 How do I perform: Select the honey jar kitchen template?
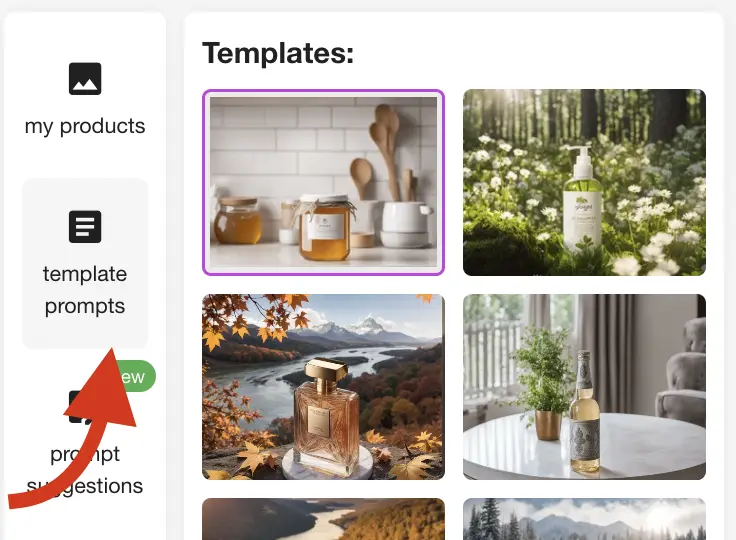click(323, 182)
